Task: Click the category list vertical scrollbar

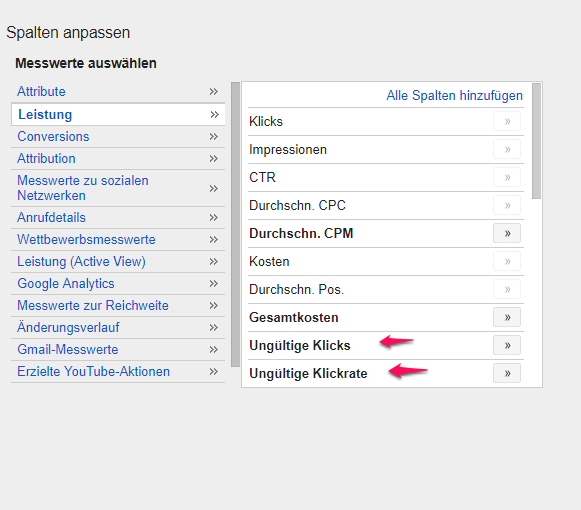Action: 235,225
